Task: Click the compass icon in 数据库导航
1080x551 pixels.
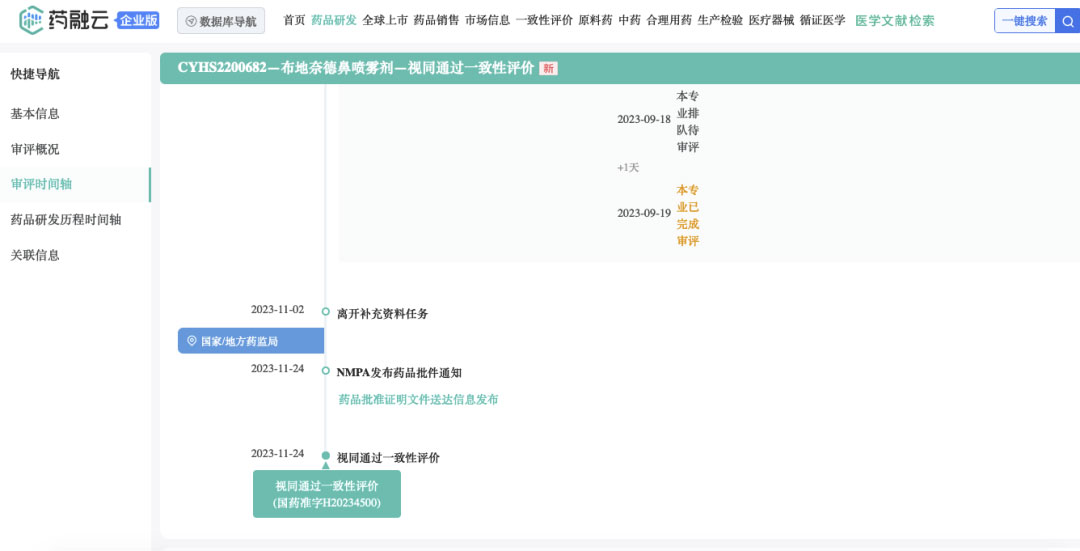Action: click(x=191, y=21)
